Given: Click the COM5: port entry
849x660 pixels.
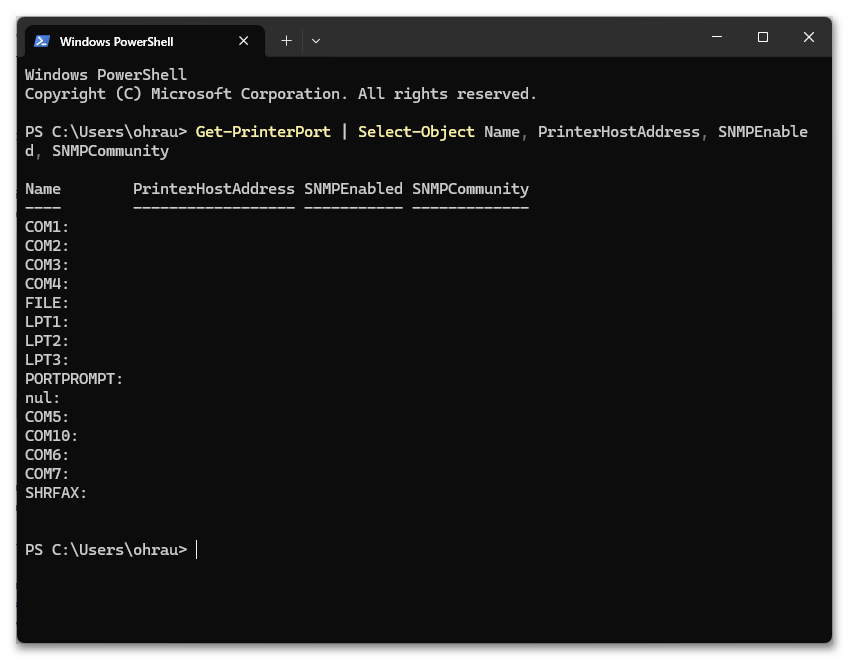Looking at the screenshot, I should pos(47,417).
